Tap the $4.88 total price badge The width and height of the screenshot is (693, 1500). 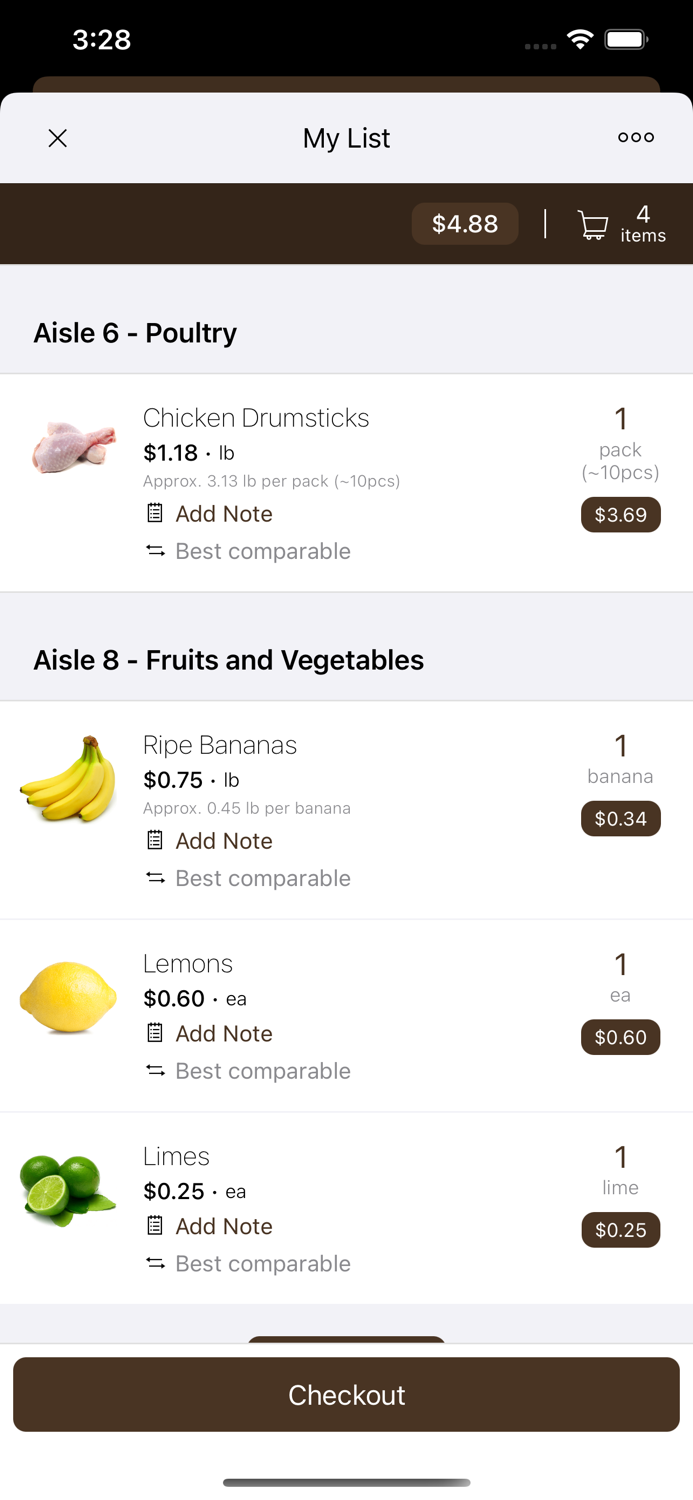[465, 224]
